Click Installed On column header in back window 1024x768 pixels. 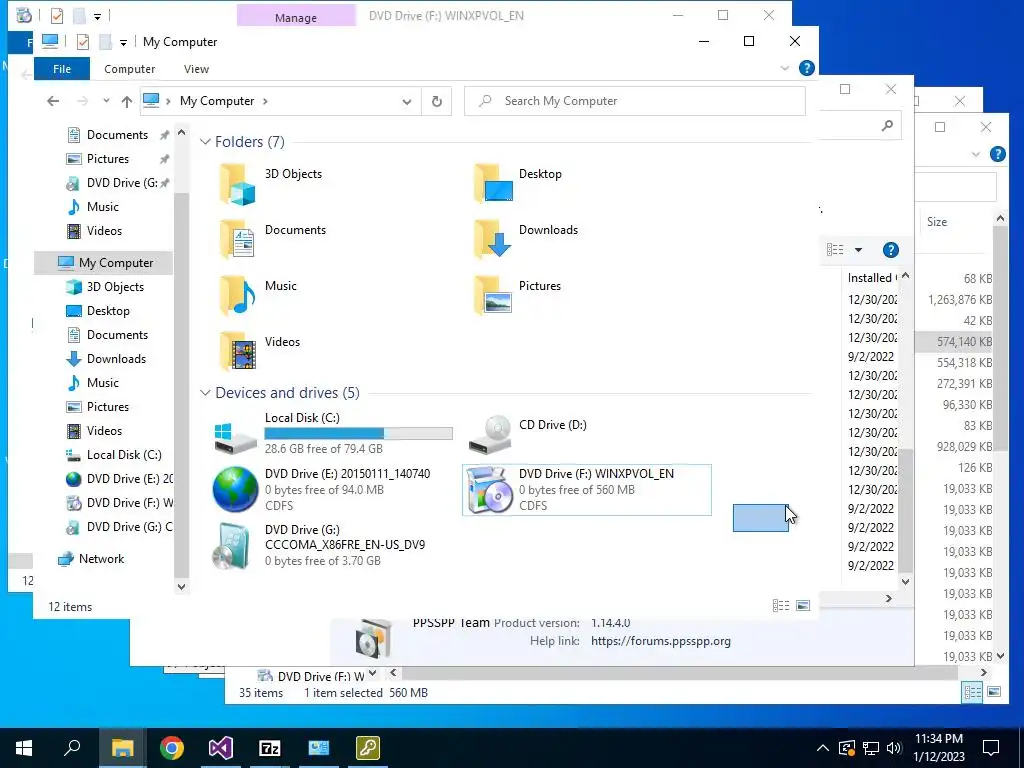pos(871,278)
